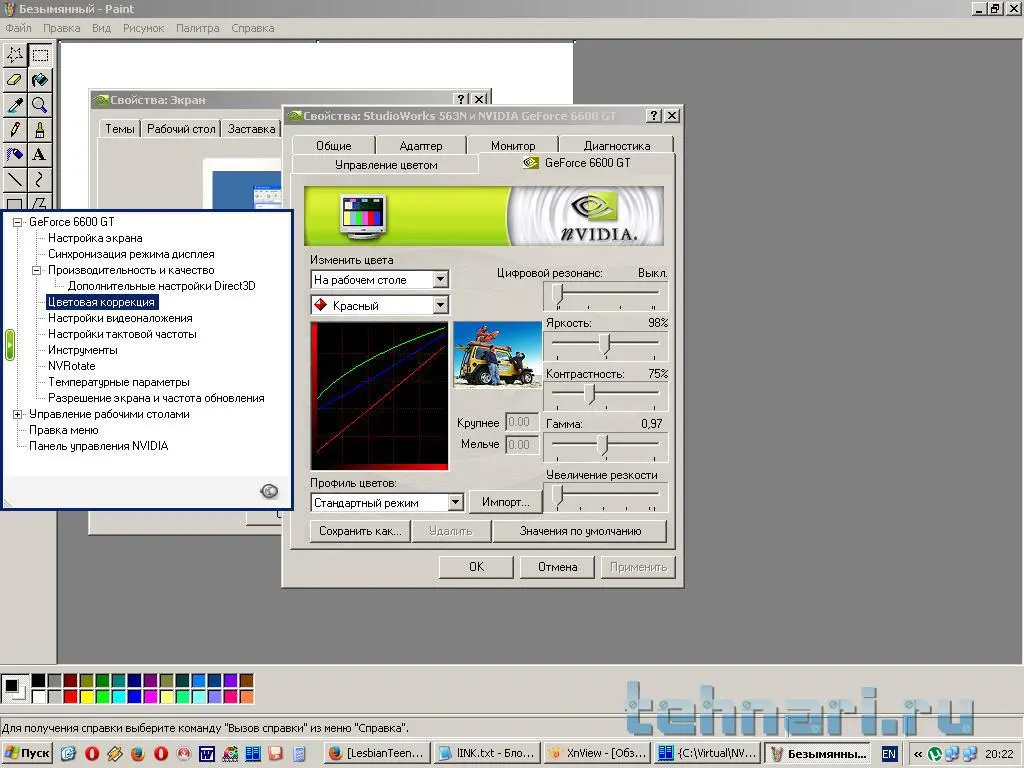This screenshot has height=768, width=1024.
Task: Select 'Настройки видеоналожения' in the tree
Action: (120, 318)
